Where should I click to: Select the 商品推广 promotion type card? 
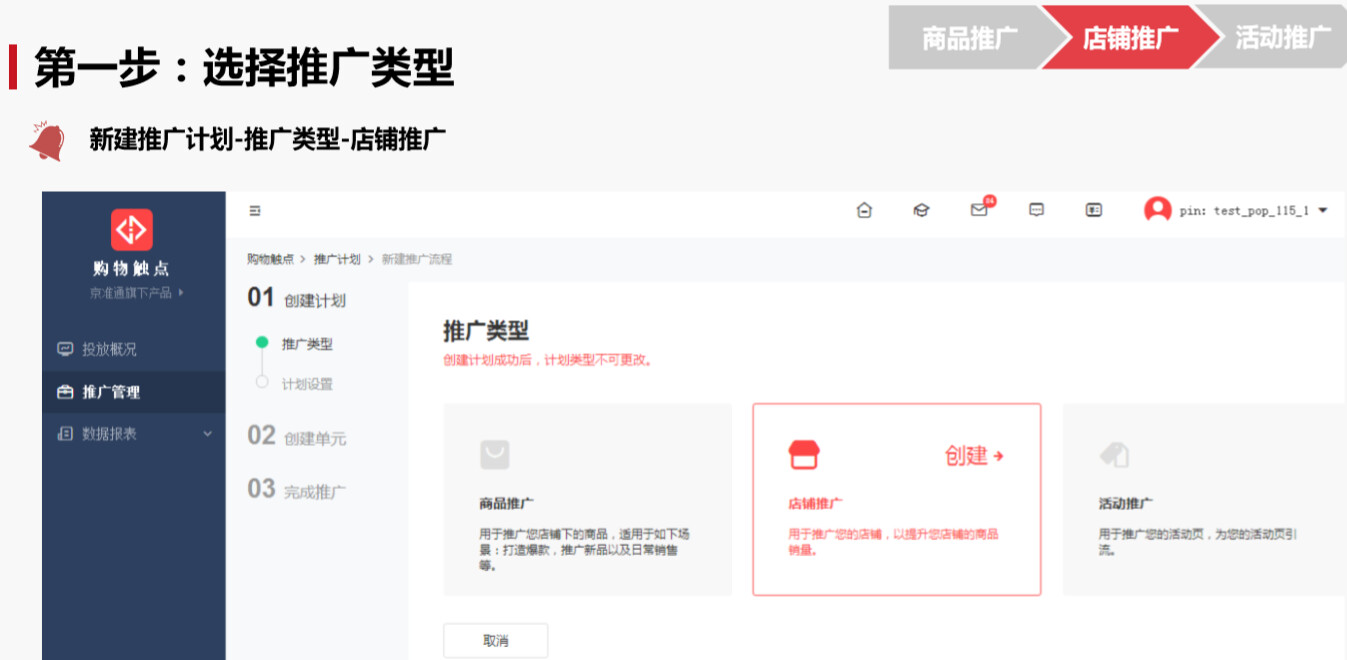click(x=587, y=499)
